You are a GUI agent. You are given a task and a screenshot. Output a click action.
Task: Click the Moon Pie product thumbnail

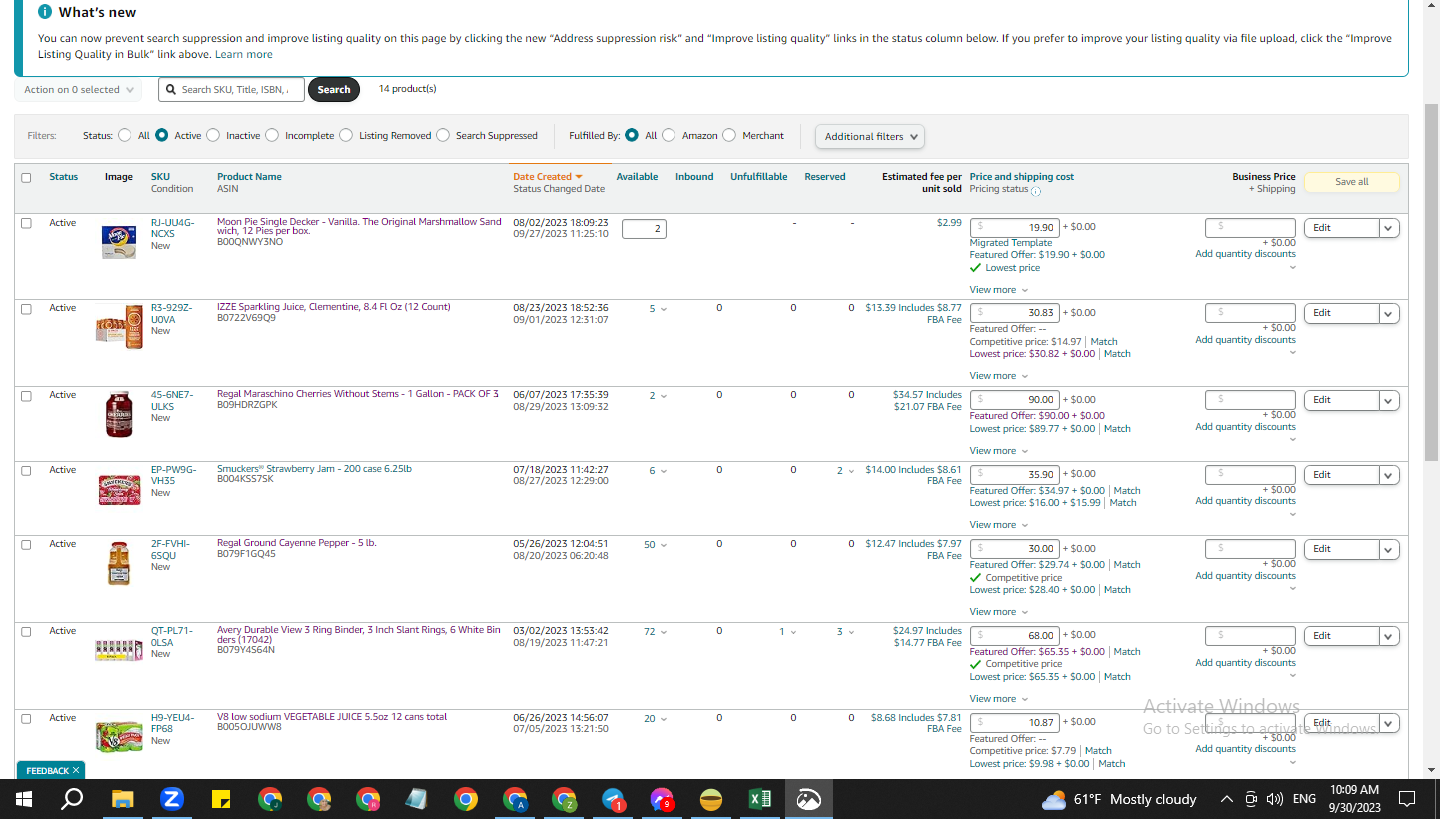click(119, 242)
